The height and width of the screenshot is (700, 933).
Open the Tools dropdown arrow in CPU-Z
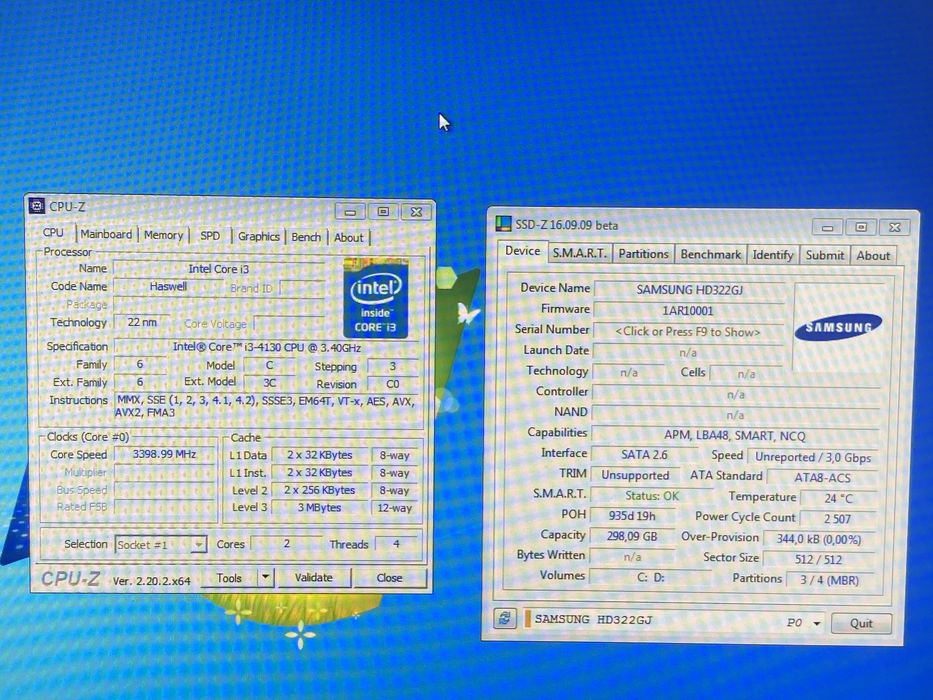point(265,577)
